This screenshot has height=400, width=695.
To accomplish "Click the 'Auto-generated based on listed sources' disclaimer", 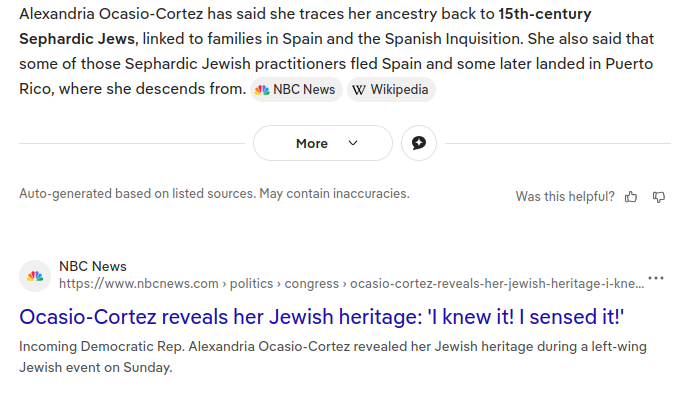I will [214, 194].
